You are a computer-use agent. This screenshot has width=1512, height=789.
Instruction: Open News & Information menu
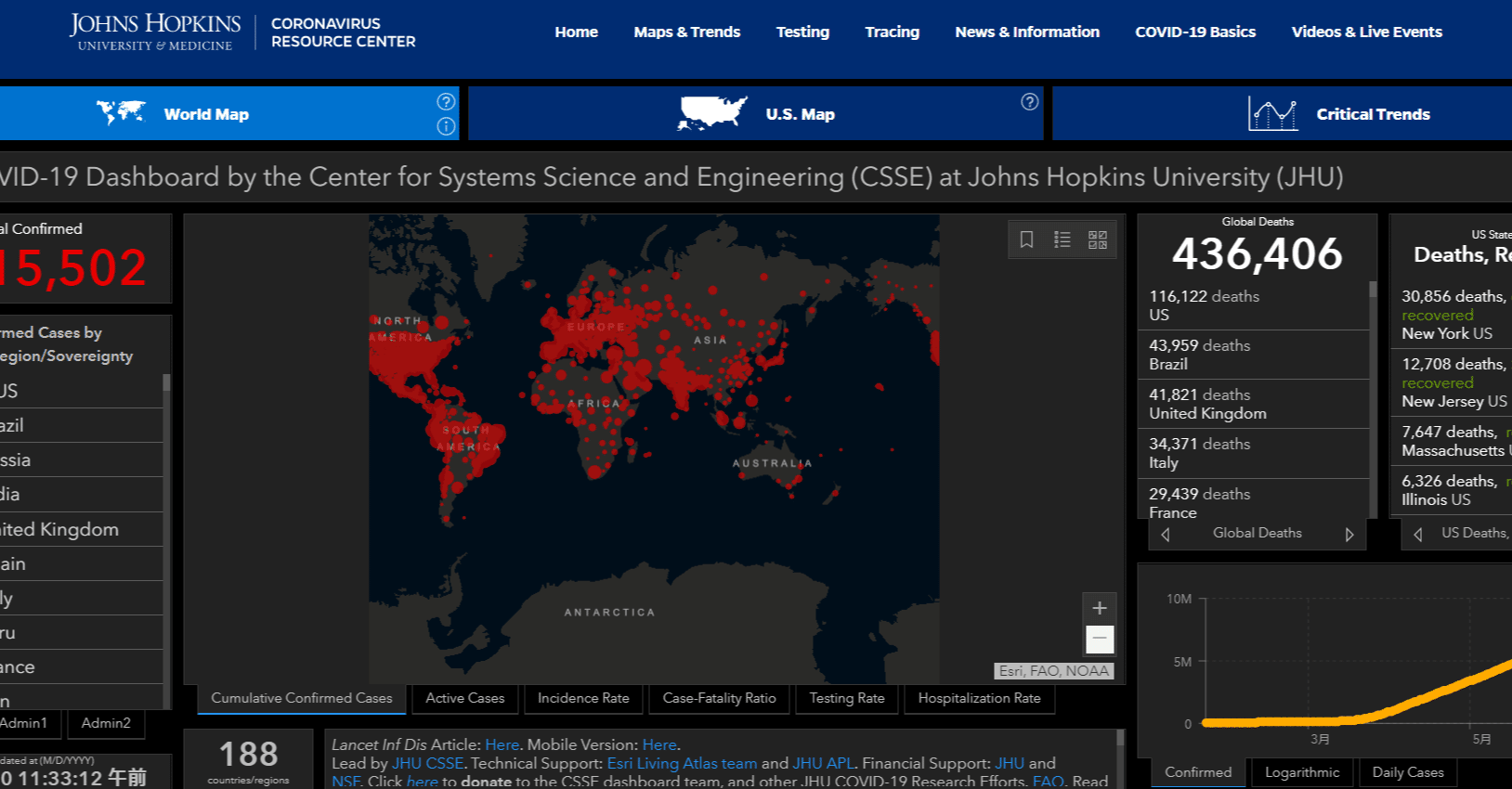point(1027,32)
